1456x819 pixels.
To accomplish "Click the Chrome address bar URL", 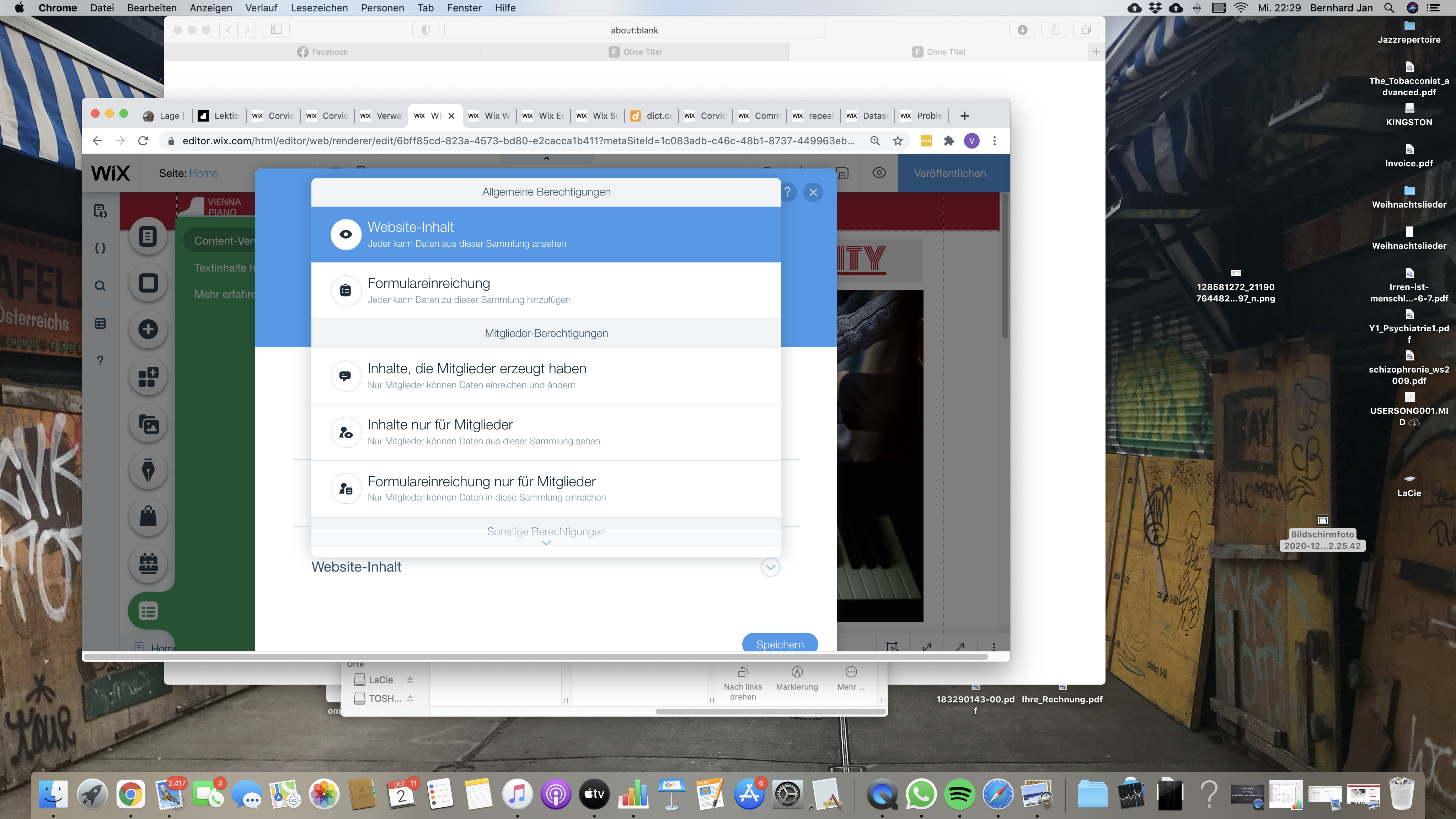I will coord(518,141).
